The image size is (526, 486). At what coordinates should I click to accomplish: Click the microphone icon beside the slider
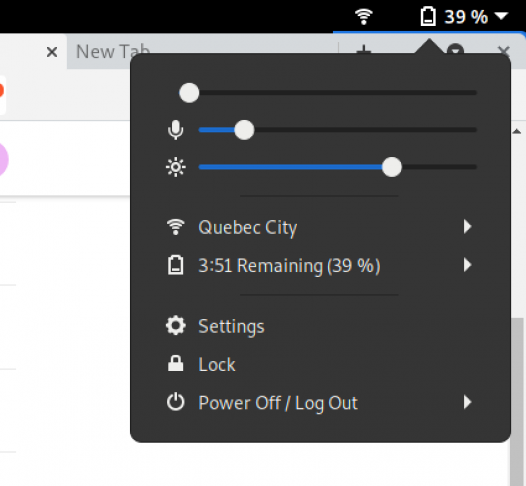tap(175, 130)
